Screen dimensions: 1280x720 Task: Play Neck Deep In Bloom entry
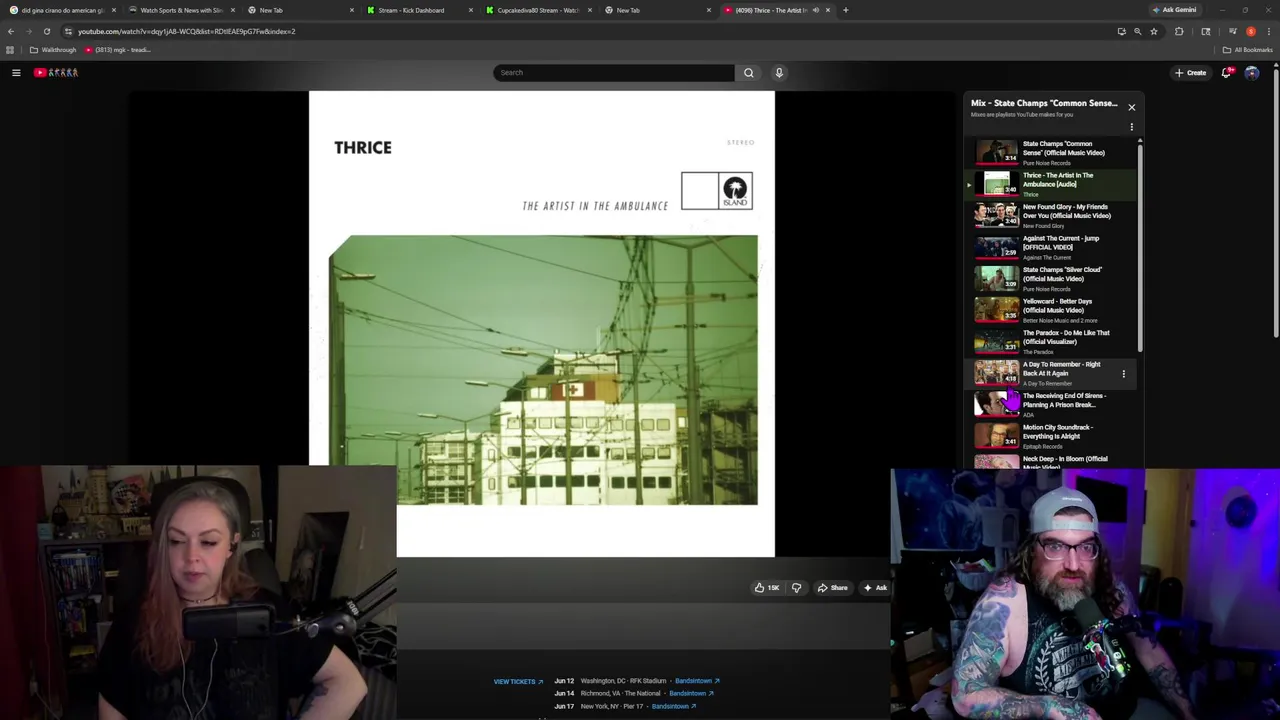(1052, 461)
